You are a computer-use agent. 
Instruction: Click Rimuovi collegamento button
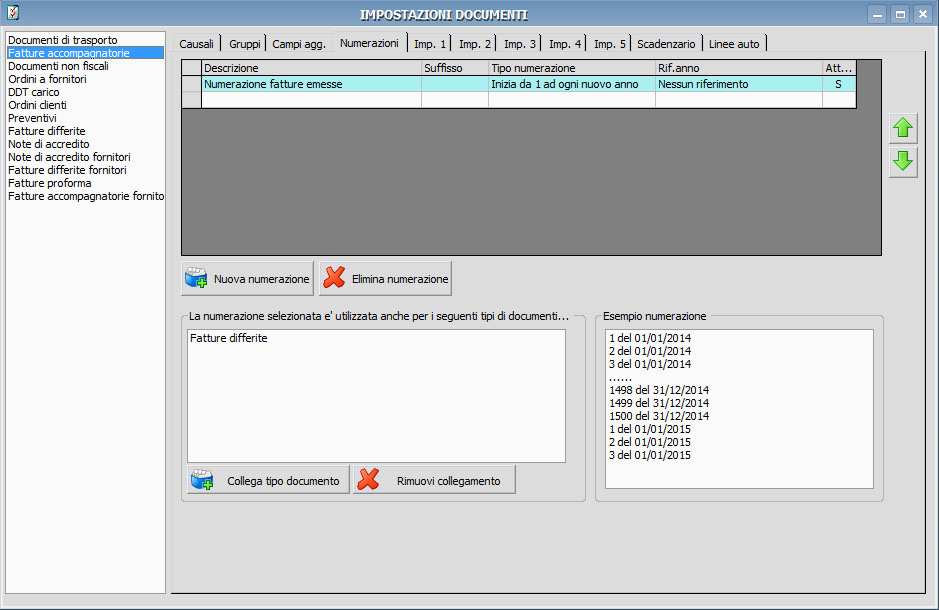[x=434, y=480]
